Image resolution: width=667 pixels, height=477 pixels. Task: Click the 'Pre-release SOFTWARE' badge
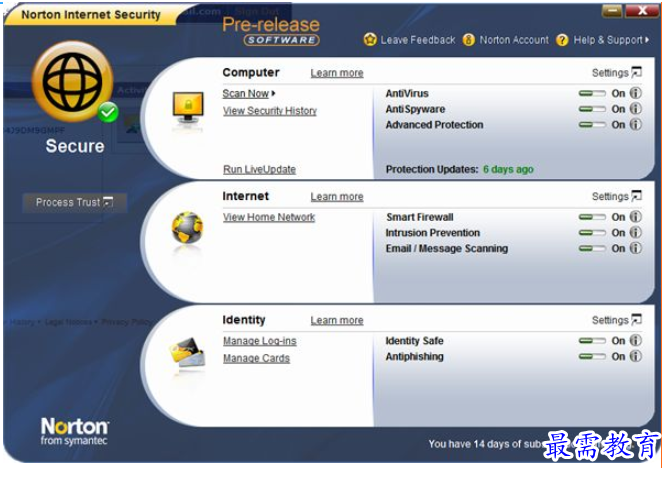(x=271, y=31)
